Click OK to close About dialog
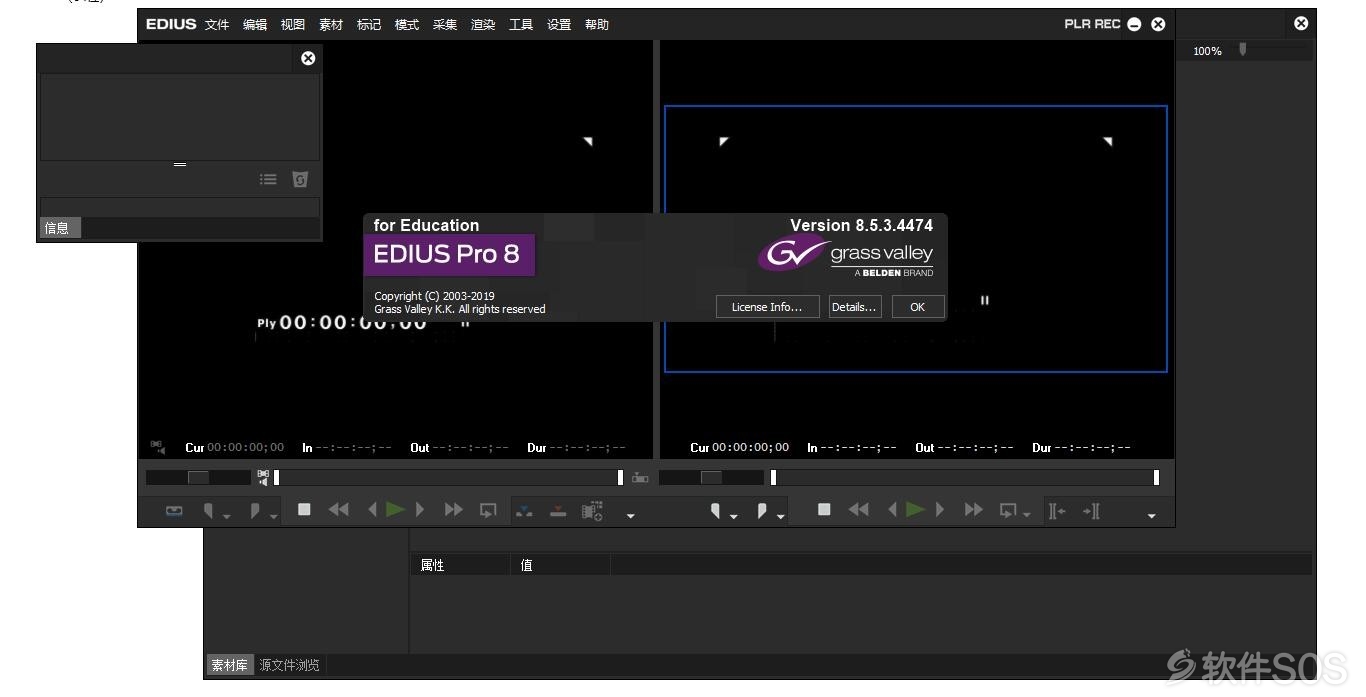 click(x=917, y=307)
